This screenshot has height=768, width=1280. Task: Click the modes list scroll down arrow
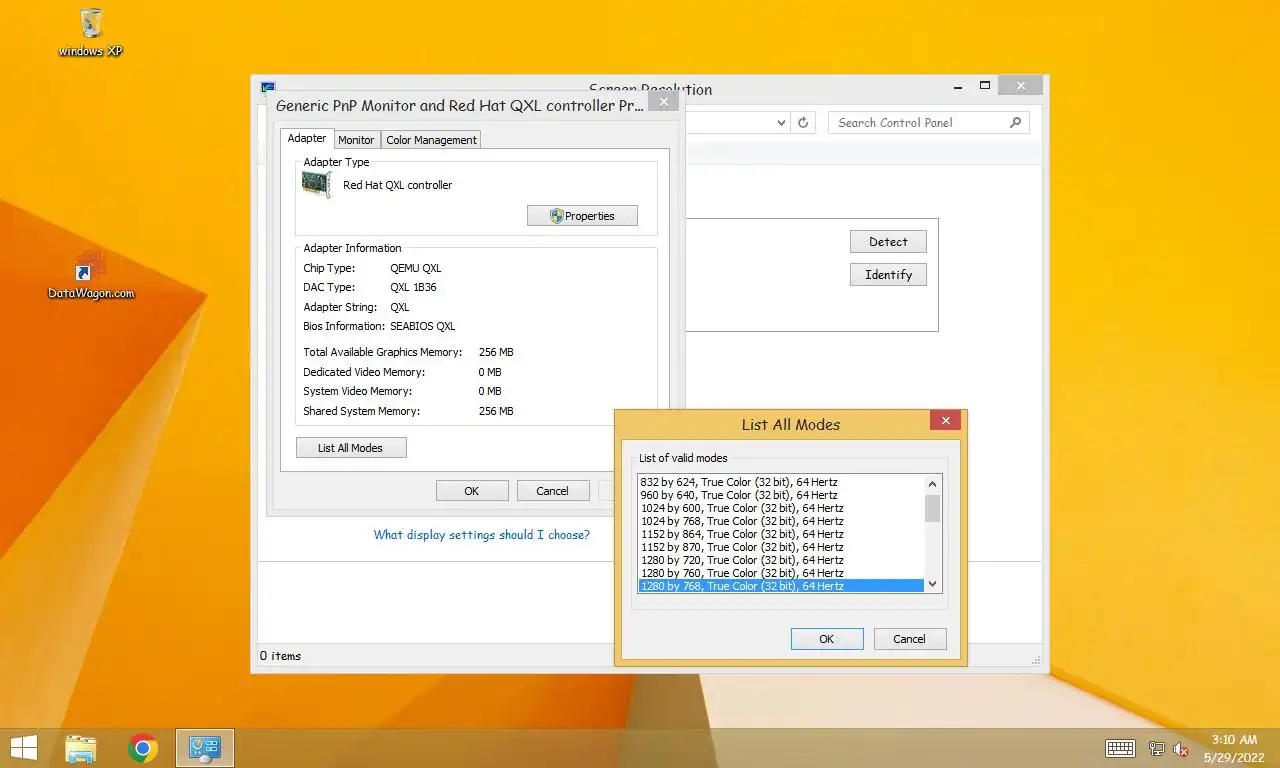(x=933, y=584)
